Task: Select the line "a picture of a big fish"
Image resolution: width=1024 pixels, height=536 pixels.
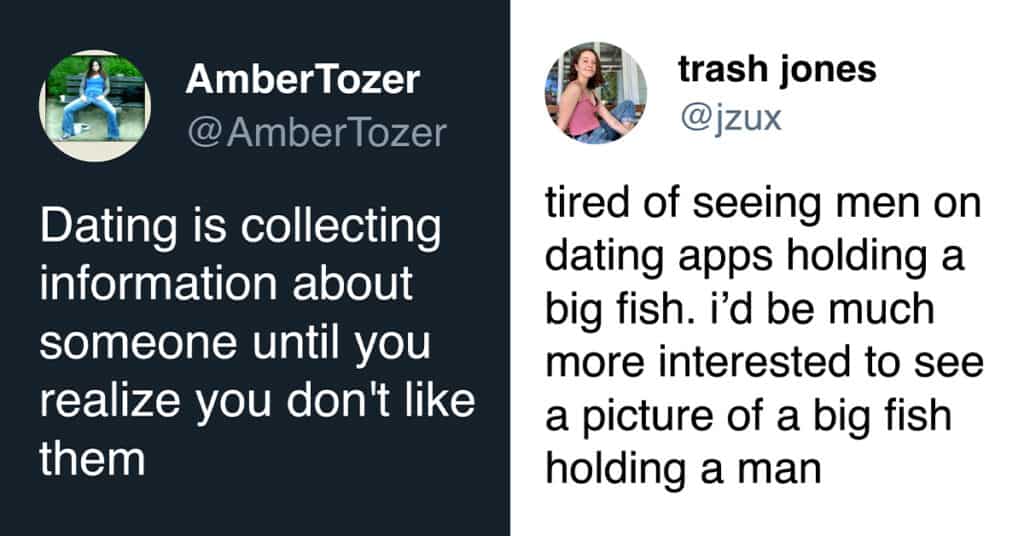Action: 748,415
